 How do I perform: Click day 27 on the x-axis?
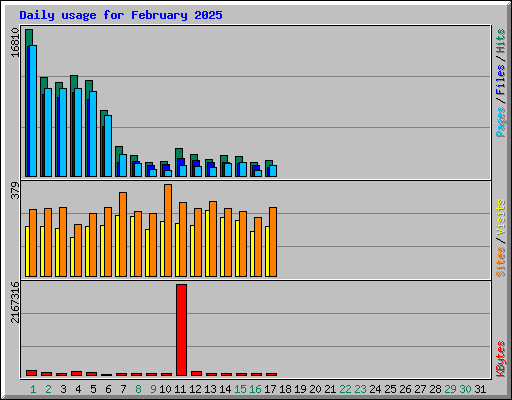click(420, 389)
